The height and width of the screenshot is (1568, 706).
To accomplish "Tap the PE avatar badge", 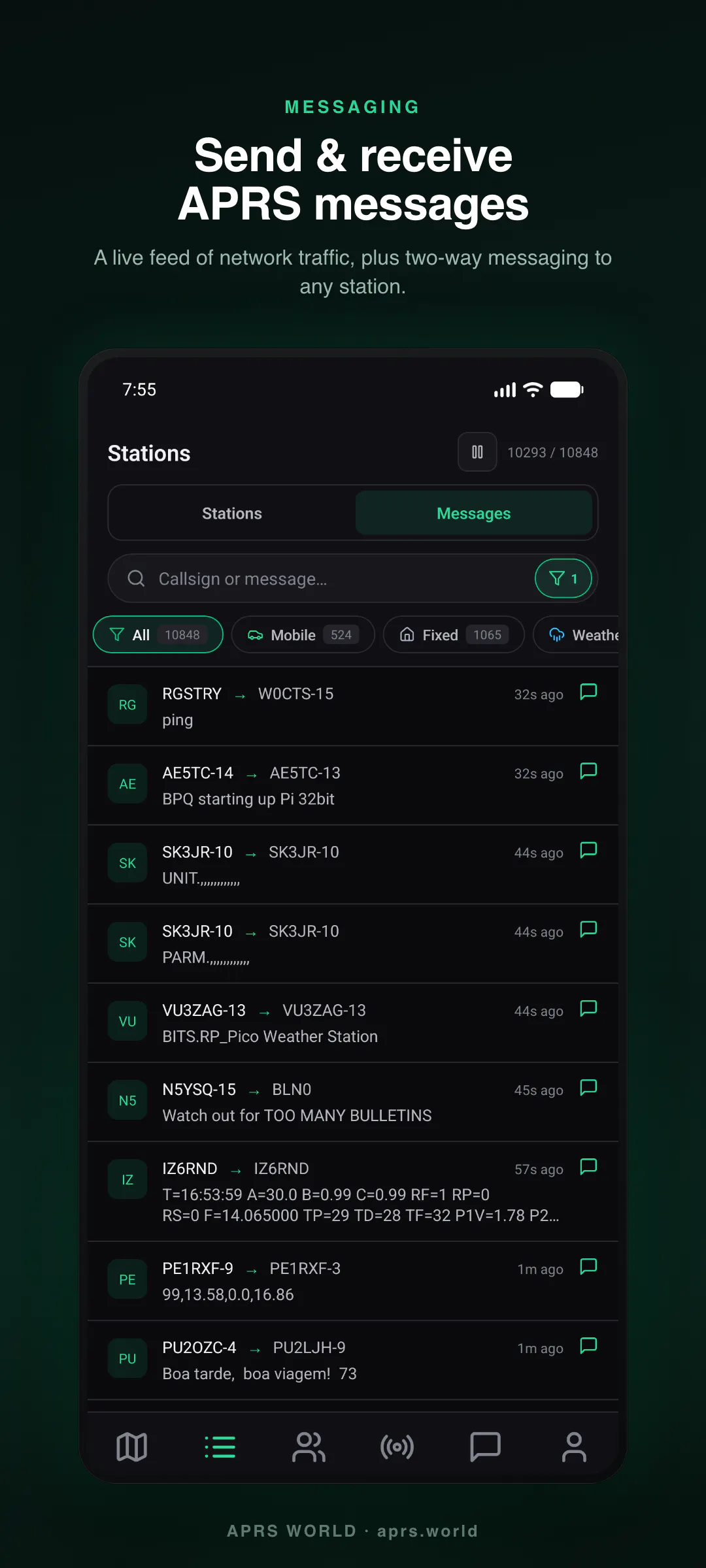I will coord(127,1279).
